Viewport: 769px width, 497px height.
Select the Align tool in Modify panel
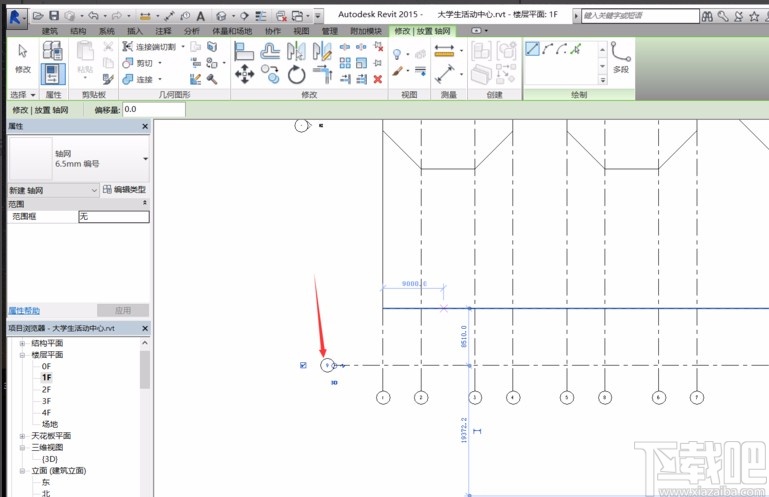pyautogui.click(x=244, y=51)
